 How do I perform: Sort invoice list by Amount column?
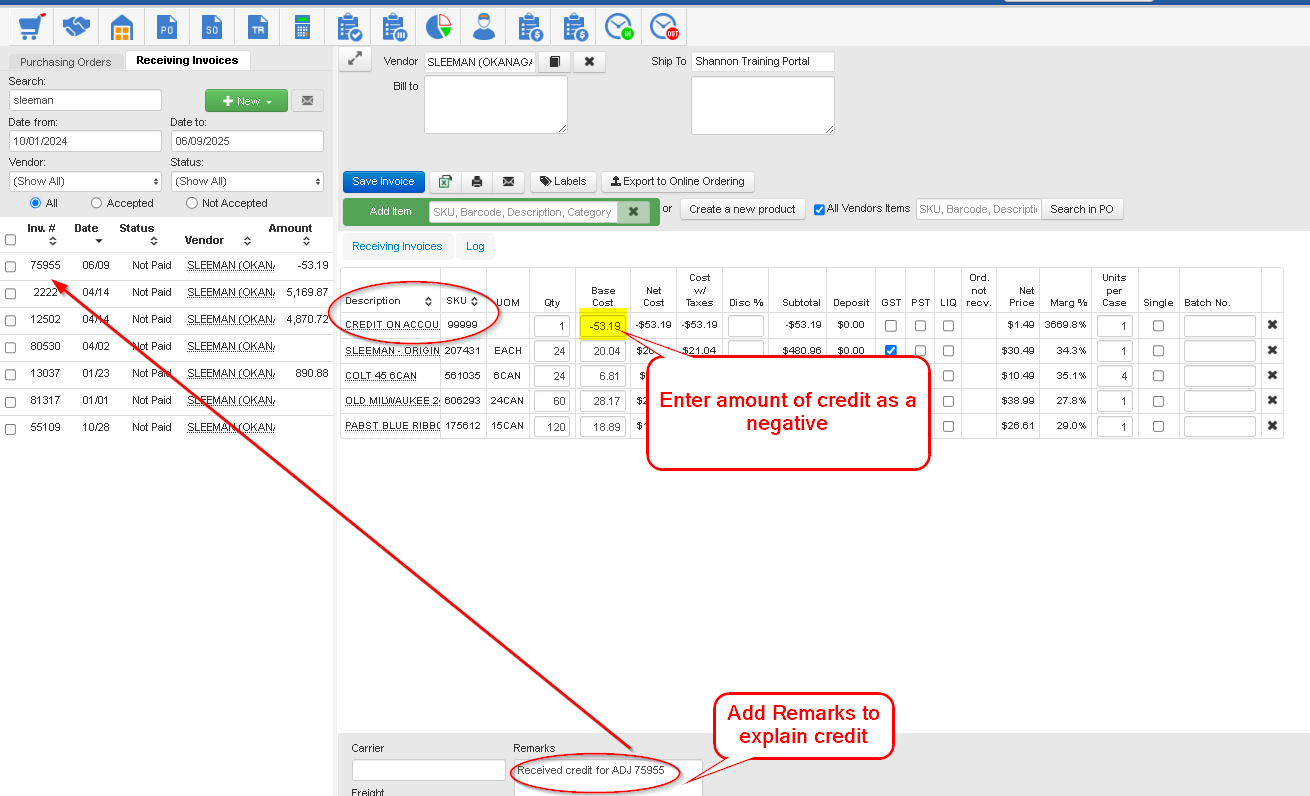tap(304, 241)
